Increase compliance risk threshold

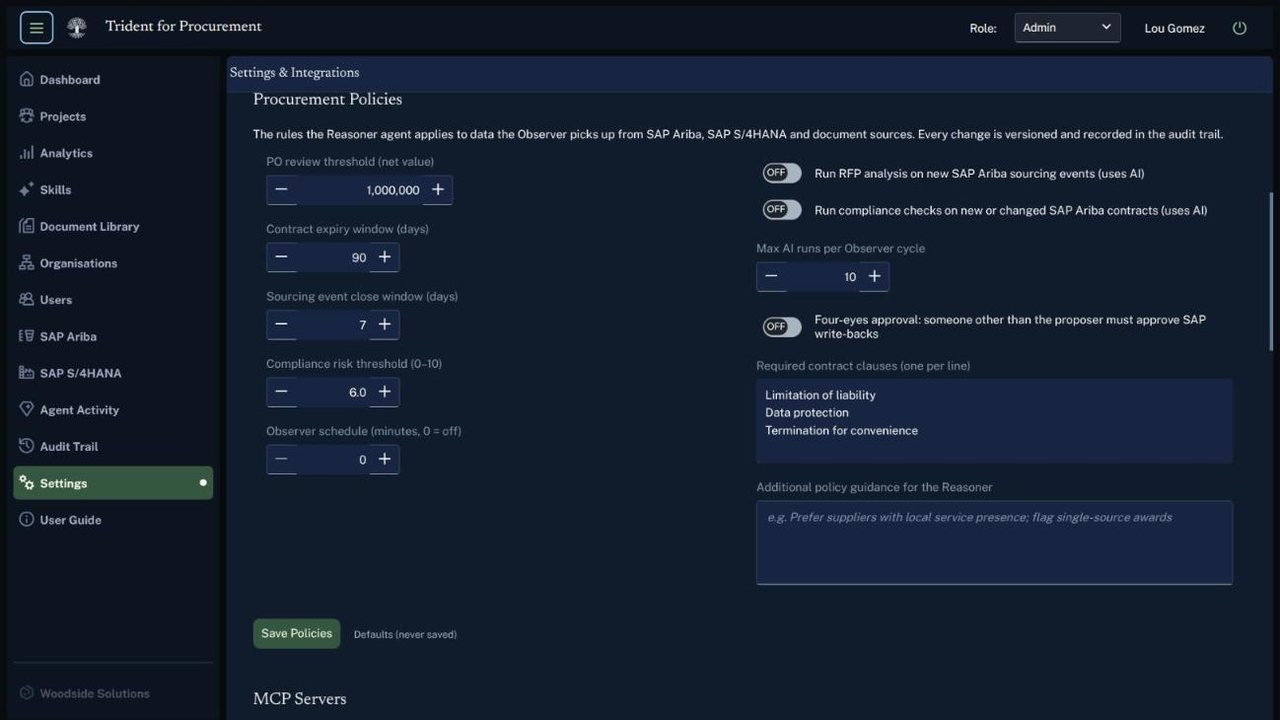pyautogui.click(x=384, y=392)
